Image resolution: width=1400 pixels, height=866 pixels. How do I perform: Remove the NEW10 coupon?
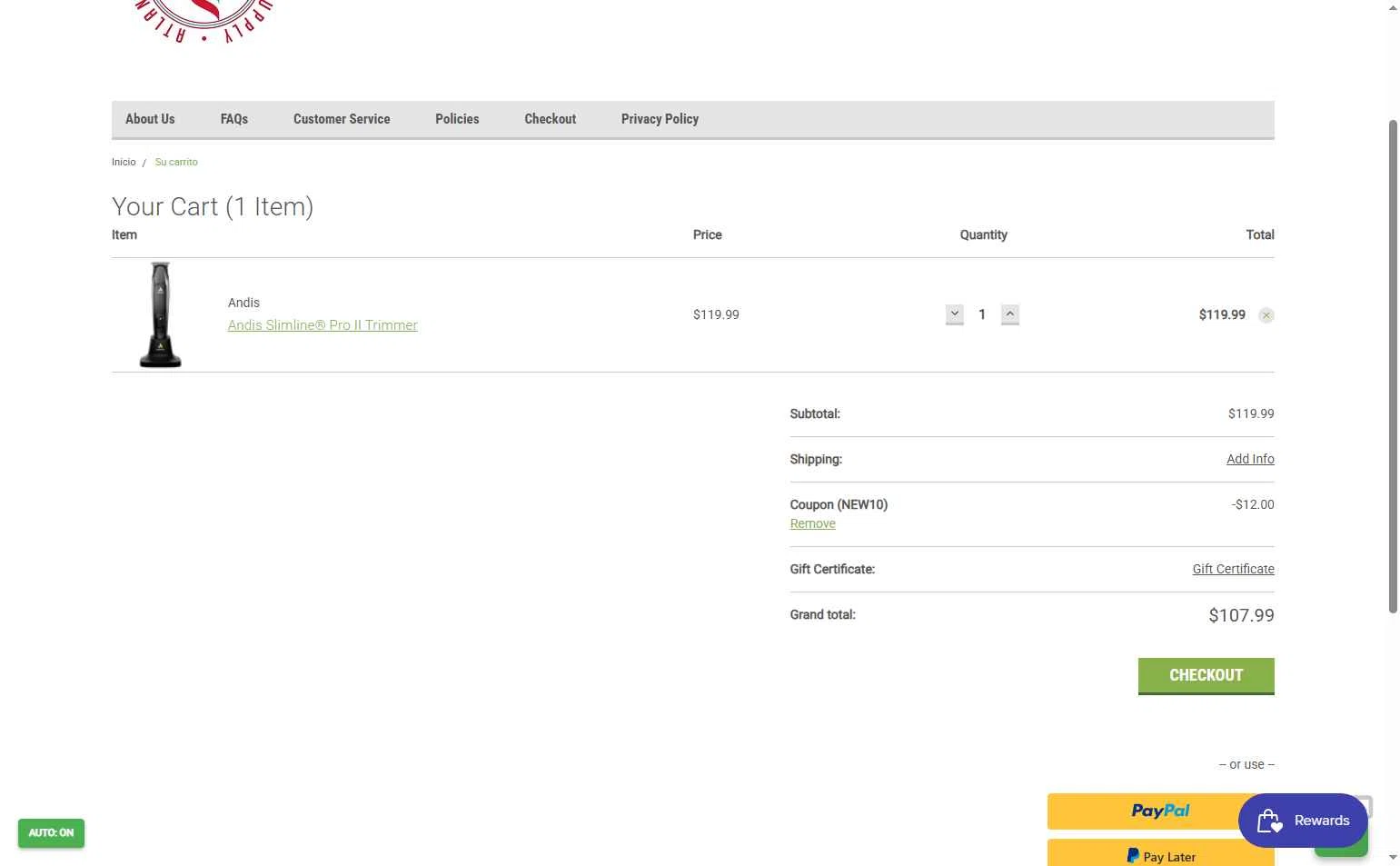812,523
